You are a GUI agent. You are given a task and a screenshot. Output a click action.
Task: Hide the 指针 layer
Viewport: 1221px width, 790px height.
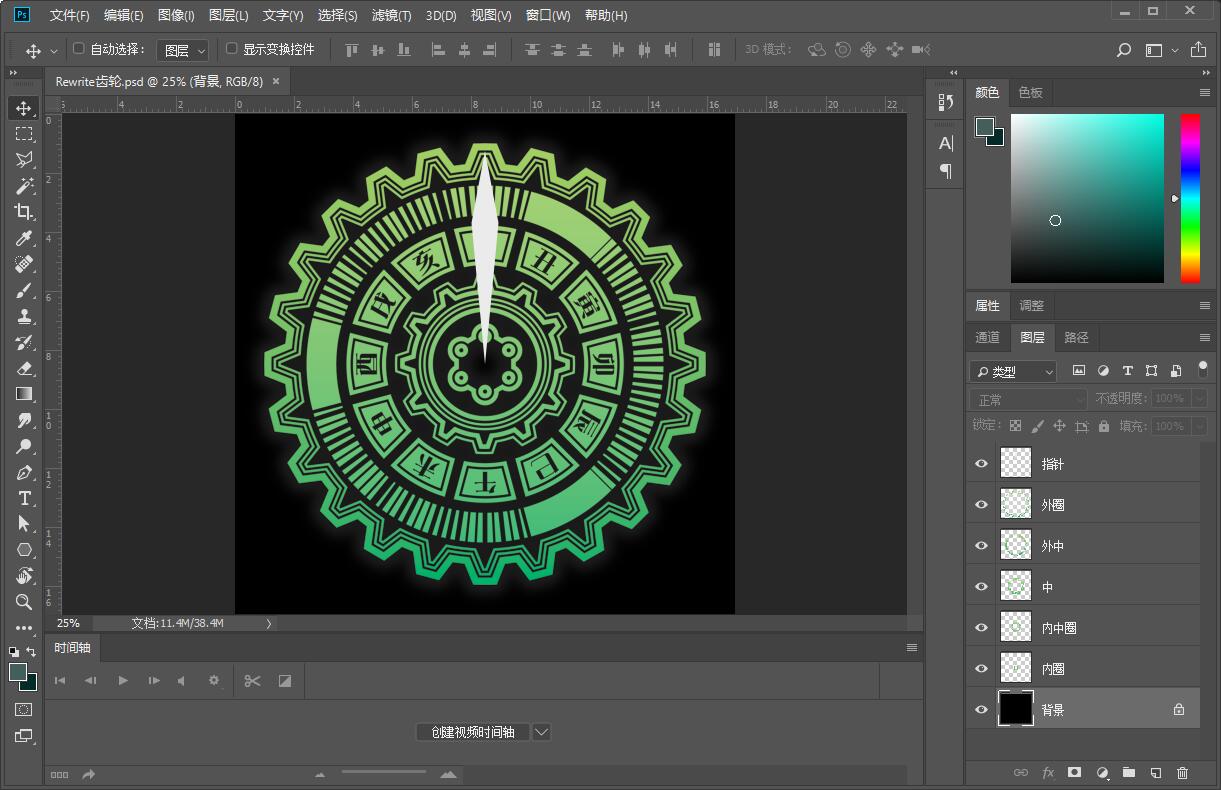pyautogui.click(x=981, y=464)
